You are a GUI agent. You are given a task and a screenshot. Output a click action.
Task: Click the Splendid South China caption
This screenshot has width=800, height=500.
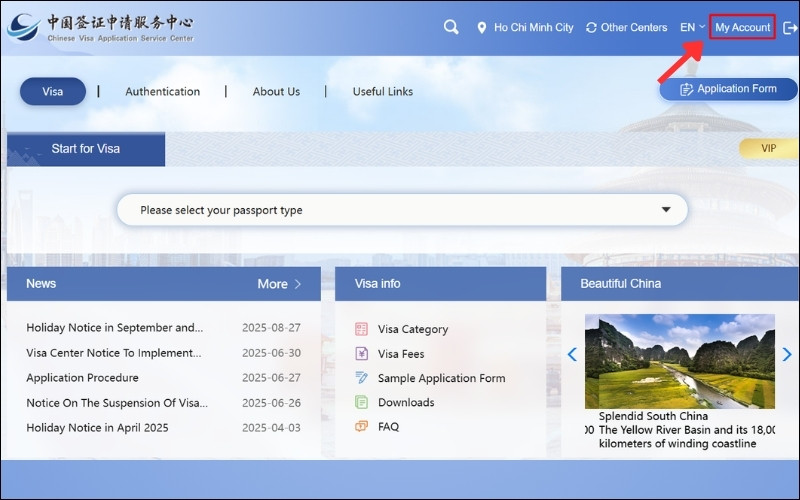coord(653,416)
